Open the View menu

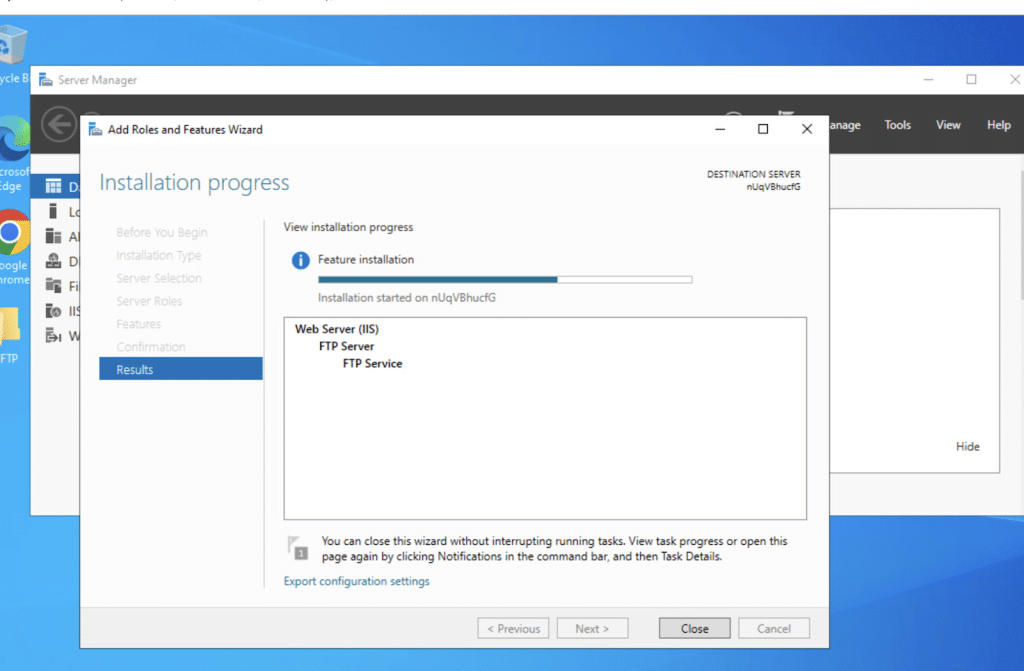tap(948, 125)
